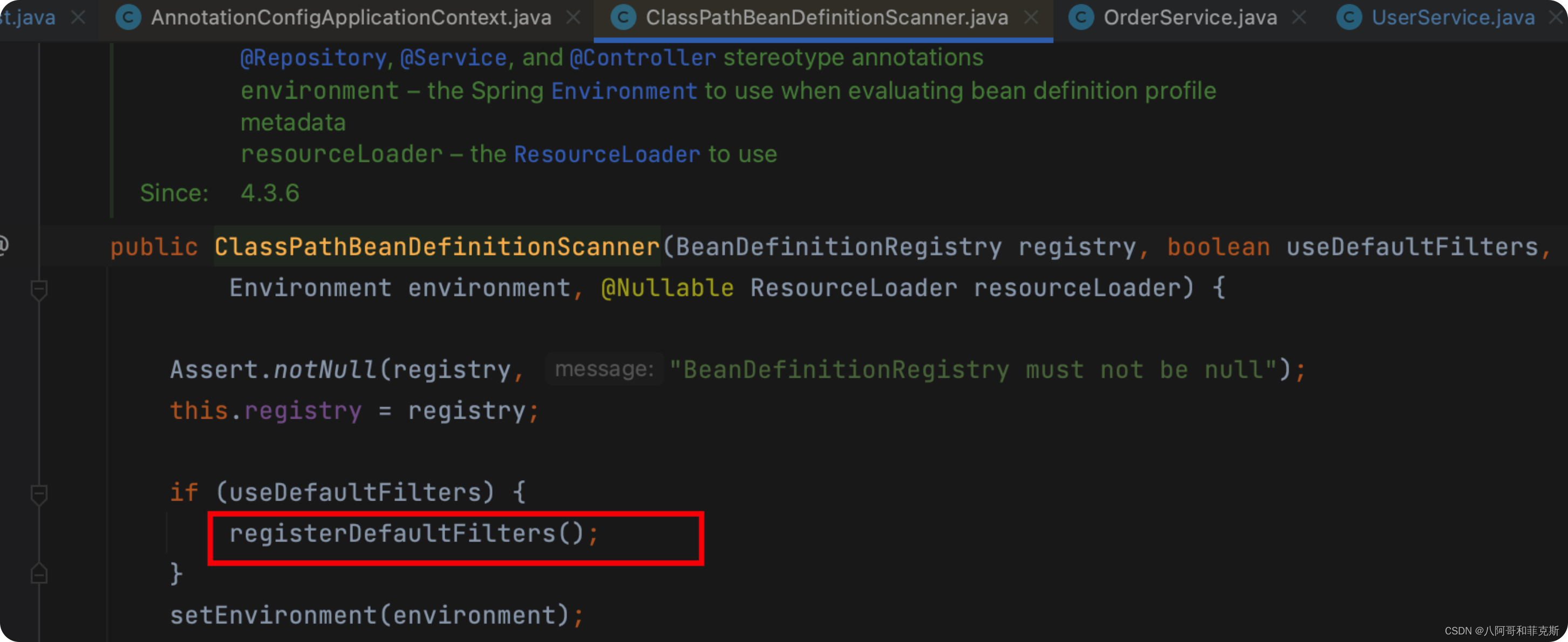Click the ClassPathBeanDefinitionScanner.java tab class icon

[623, 18]
